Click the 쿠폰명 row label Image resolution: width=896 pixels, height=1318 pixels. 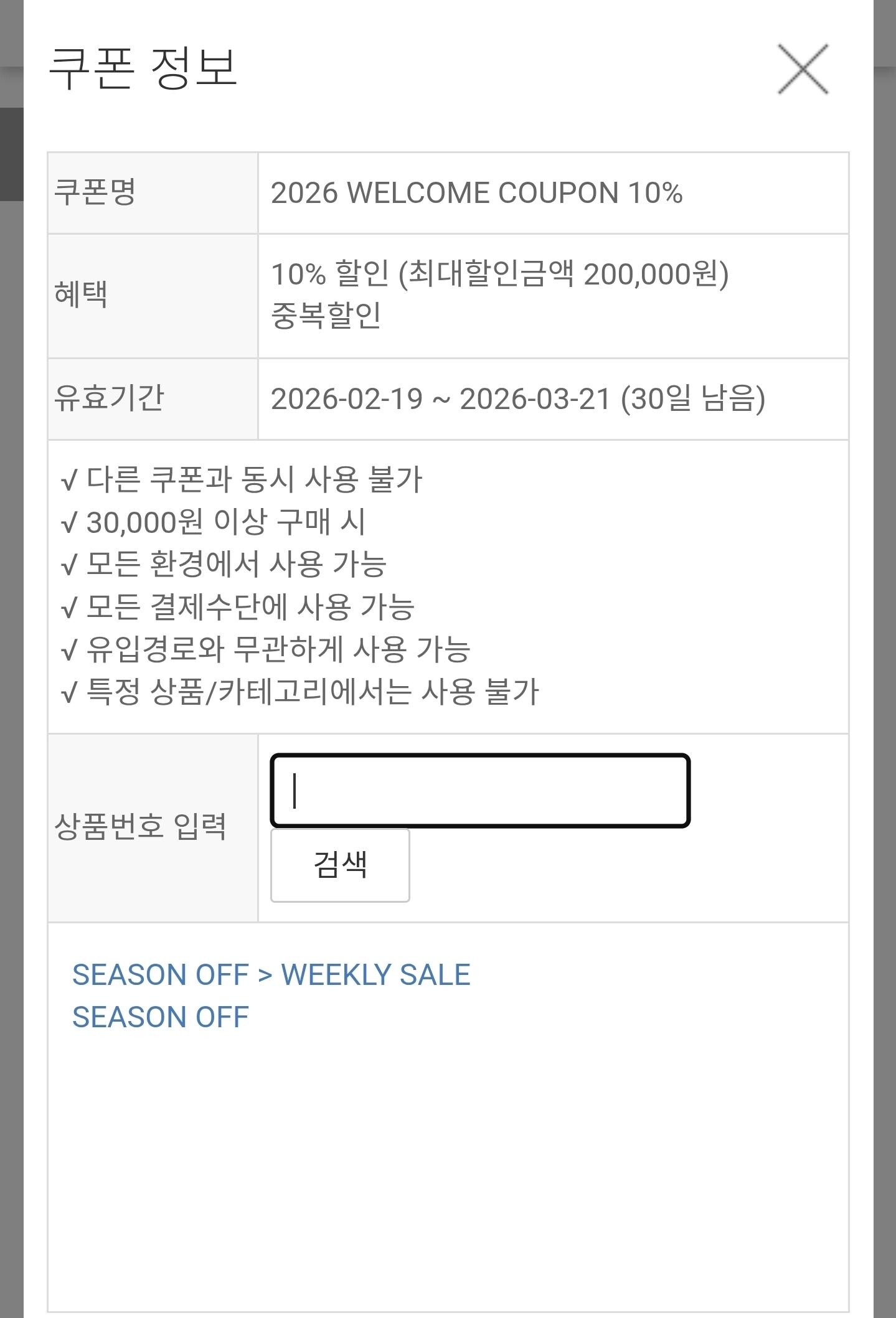(x=95, y=192)
